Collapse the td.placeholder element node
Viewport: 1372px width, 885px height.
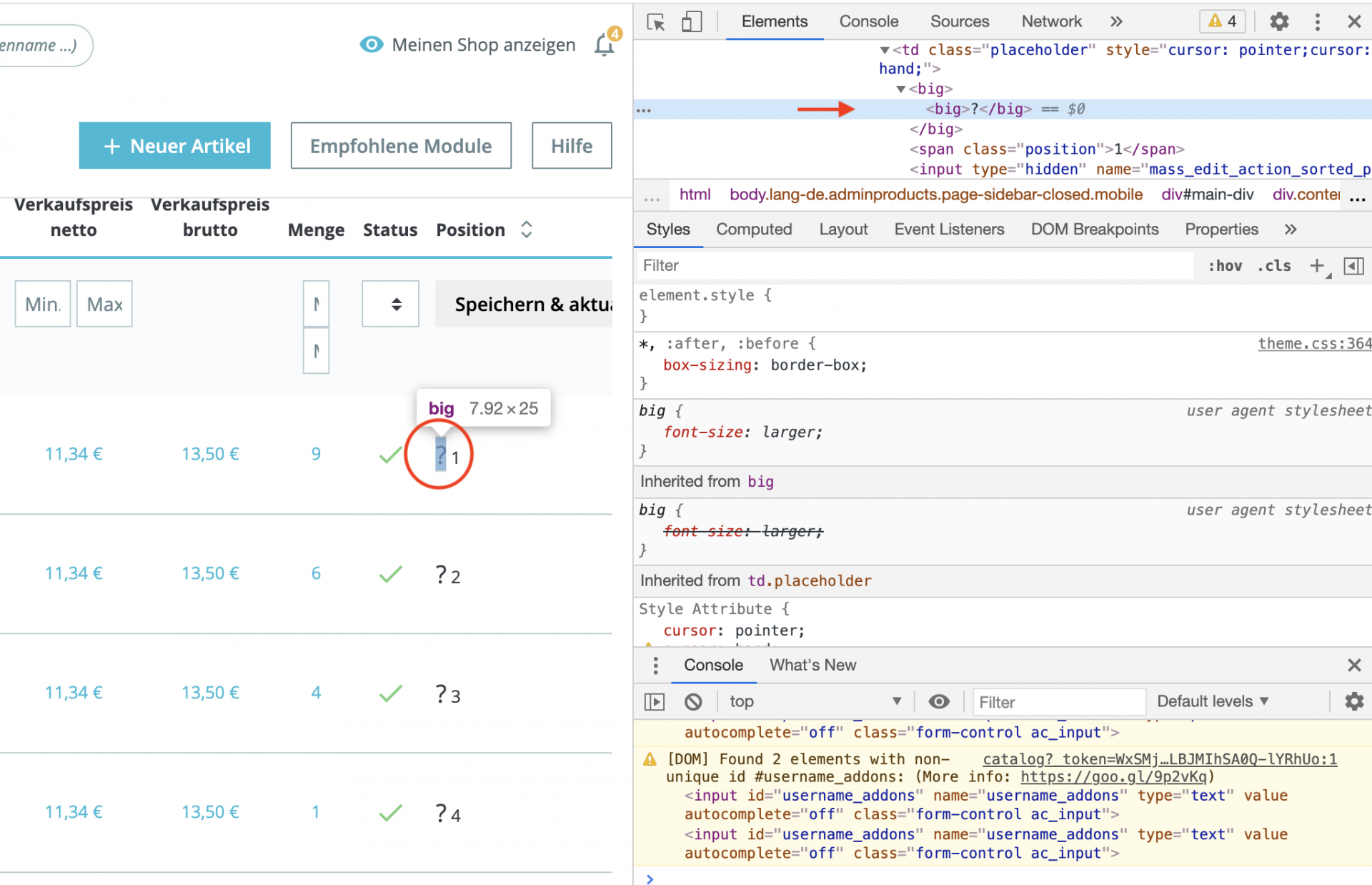coord(885,50)
